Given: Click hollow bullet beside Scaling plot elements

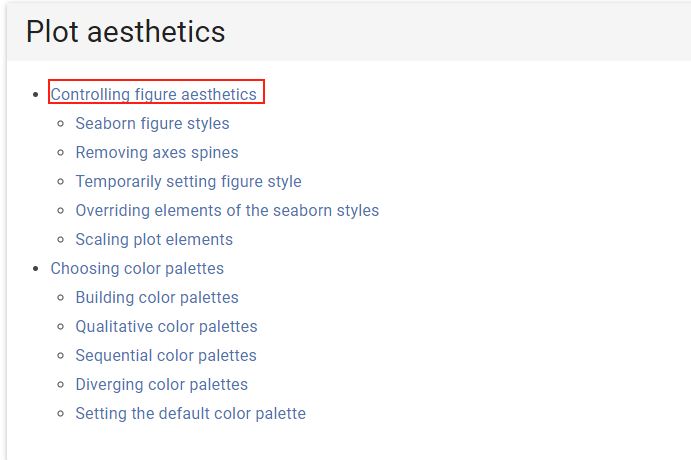Looking at the screenshot, I should tap(61, 240).
